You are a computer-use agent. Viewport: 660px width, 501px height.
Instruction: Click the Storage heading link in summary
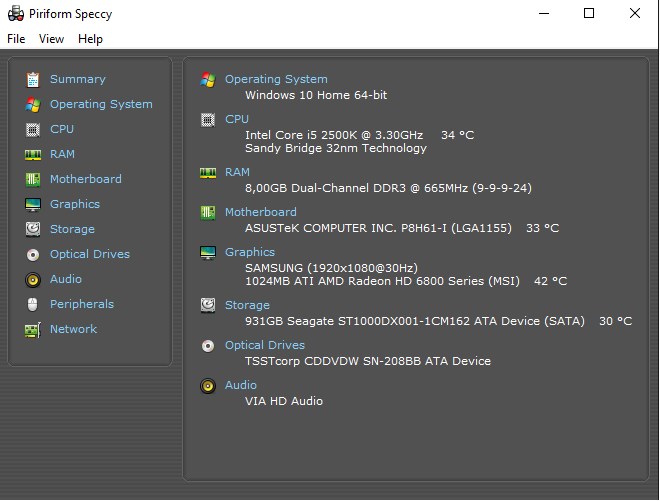pos(247,305)
